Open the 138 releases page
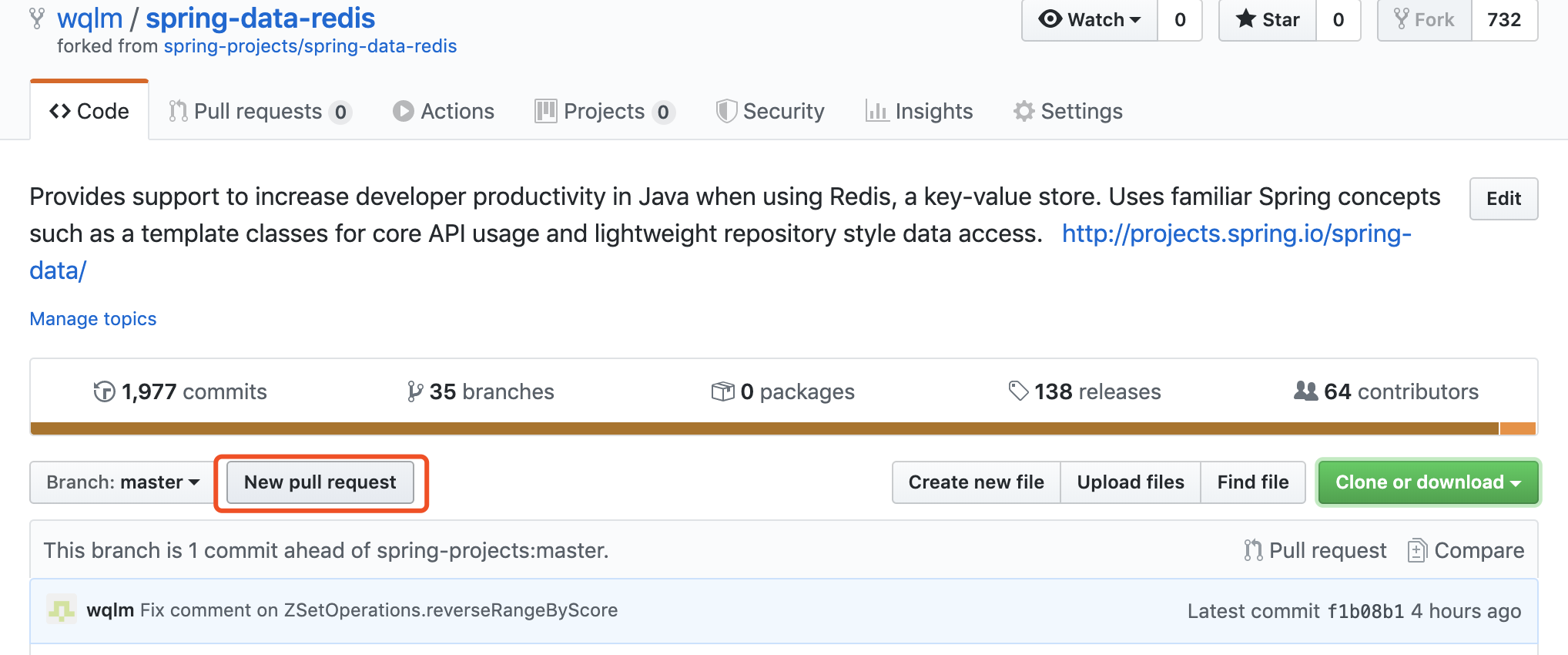This screenshot has width=1568, height=655. point(1085,391)
